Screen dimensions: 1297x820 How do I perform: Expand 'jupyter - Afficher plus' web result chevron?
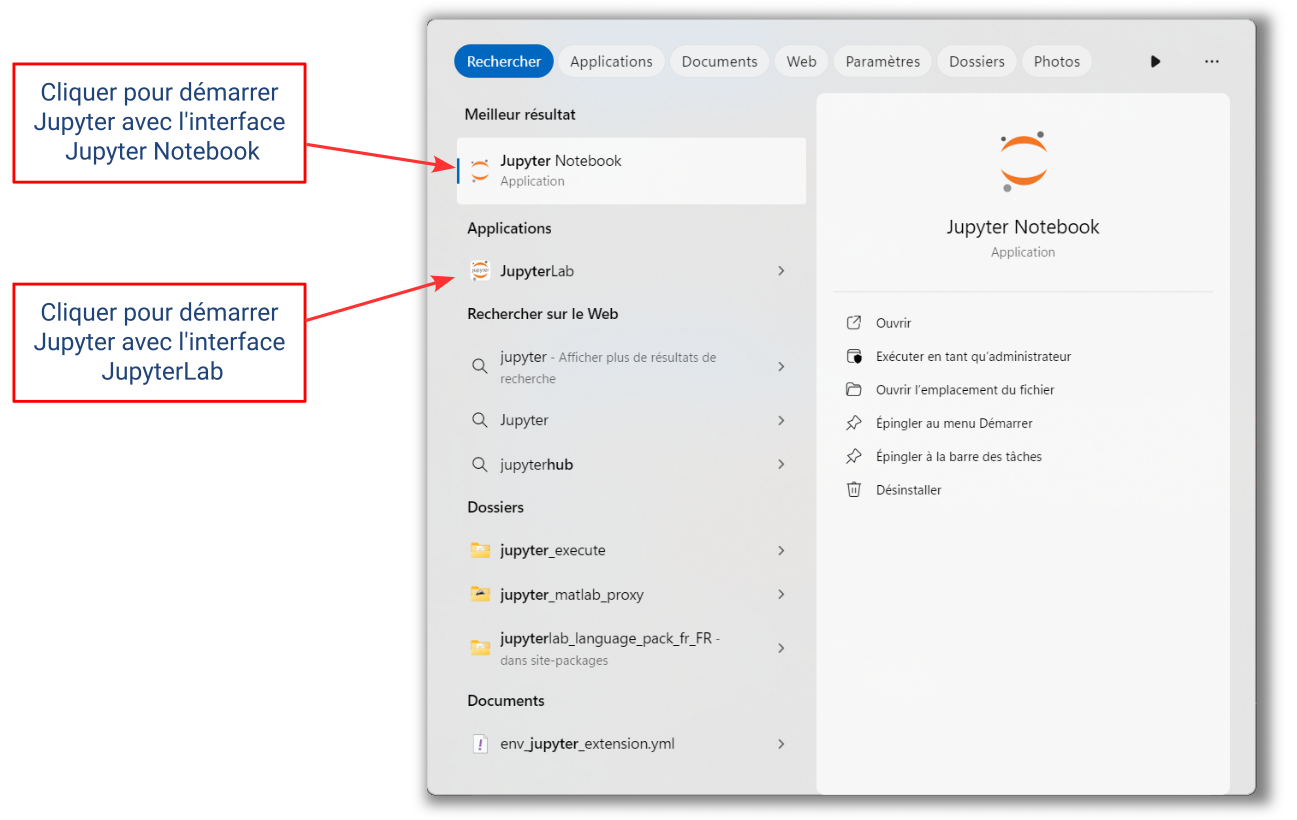(x=781, y=367)
